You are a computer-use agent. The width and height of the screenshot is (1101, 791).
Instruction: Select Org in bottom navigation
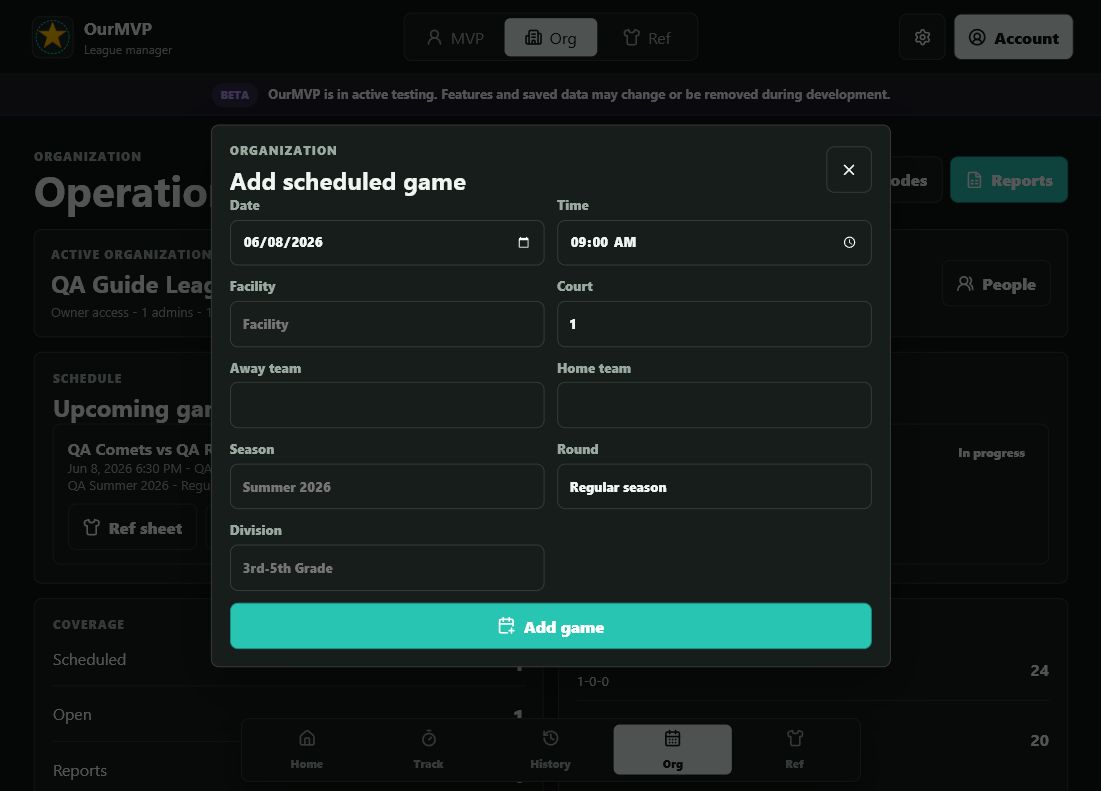(672, 750)
